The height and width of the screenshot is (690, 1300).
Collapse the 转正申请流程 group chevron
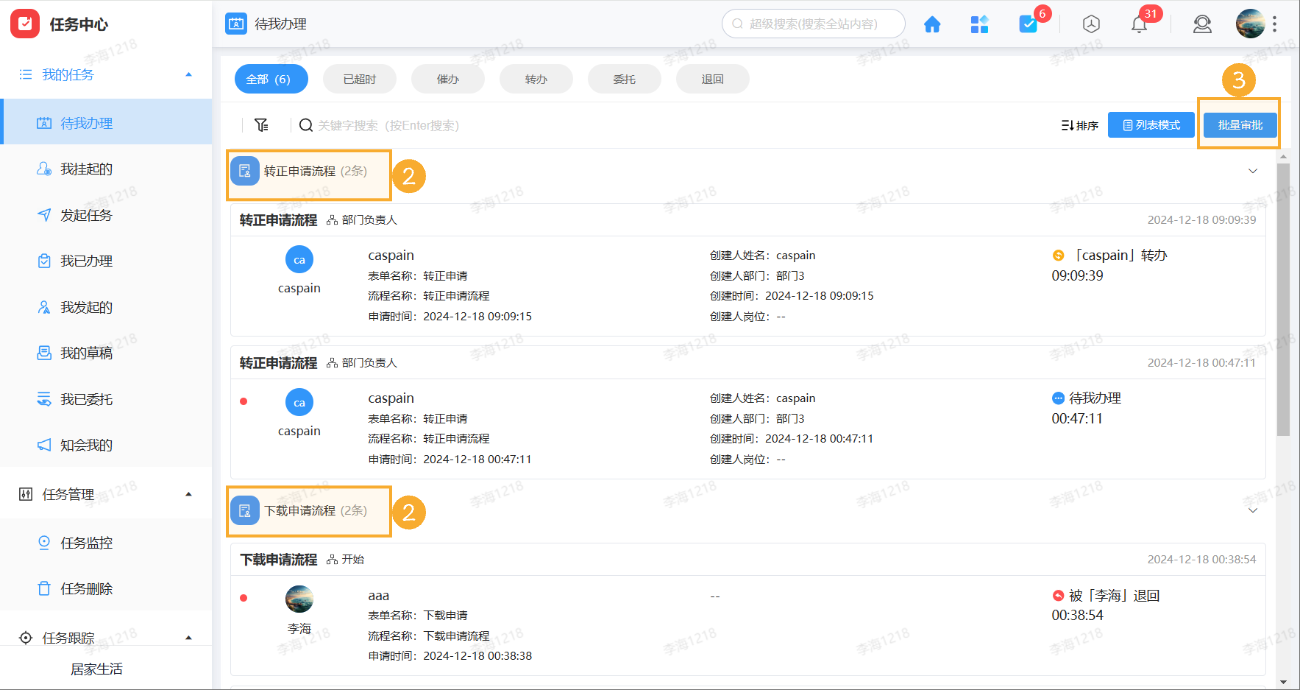[x=1252, y=171]
